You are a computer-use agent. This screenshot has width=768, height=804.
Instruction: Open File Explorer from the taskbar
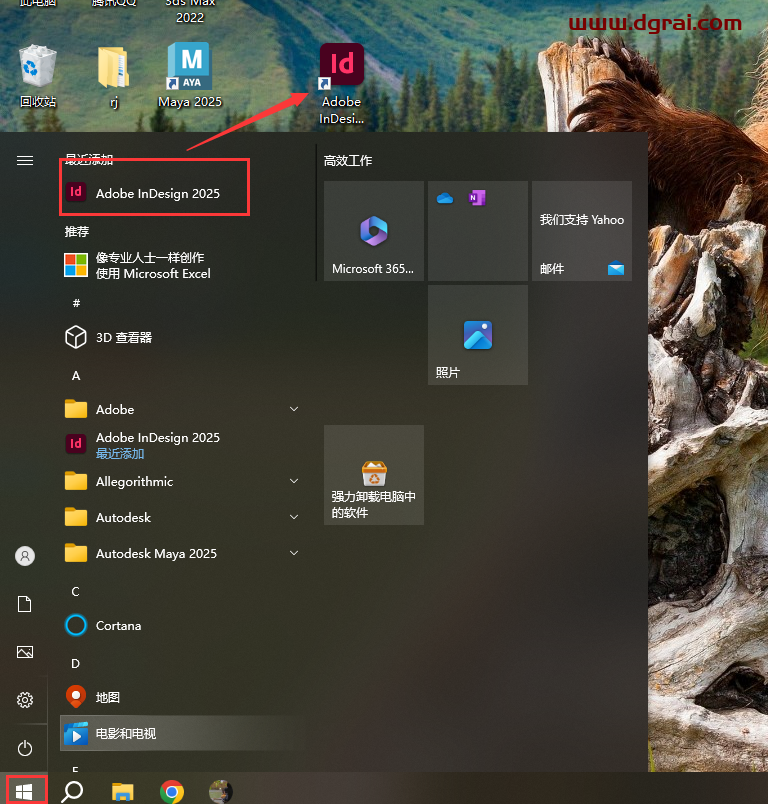point(122,791)
